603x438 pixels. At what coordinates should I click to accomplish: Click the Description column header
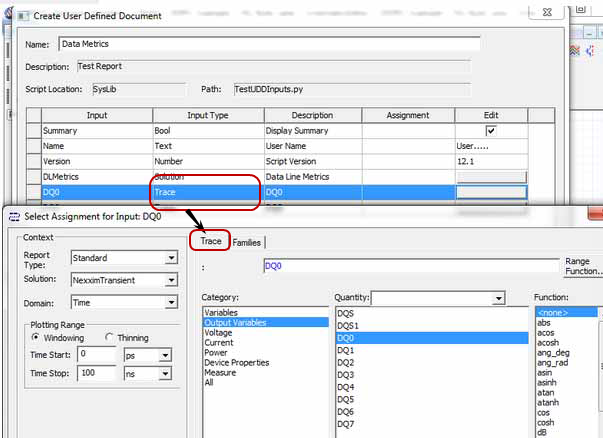313,115
